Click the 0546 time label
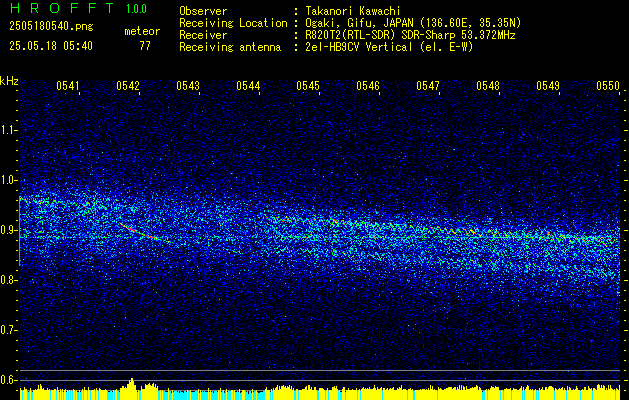Viewport: 629px width, 400px height. (x=368, y=85)
